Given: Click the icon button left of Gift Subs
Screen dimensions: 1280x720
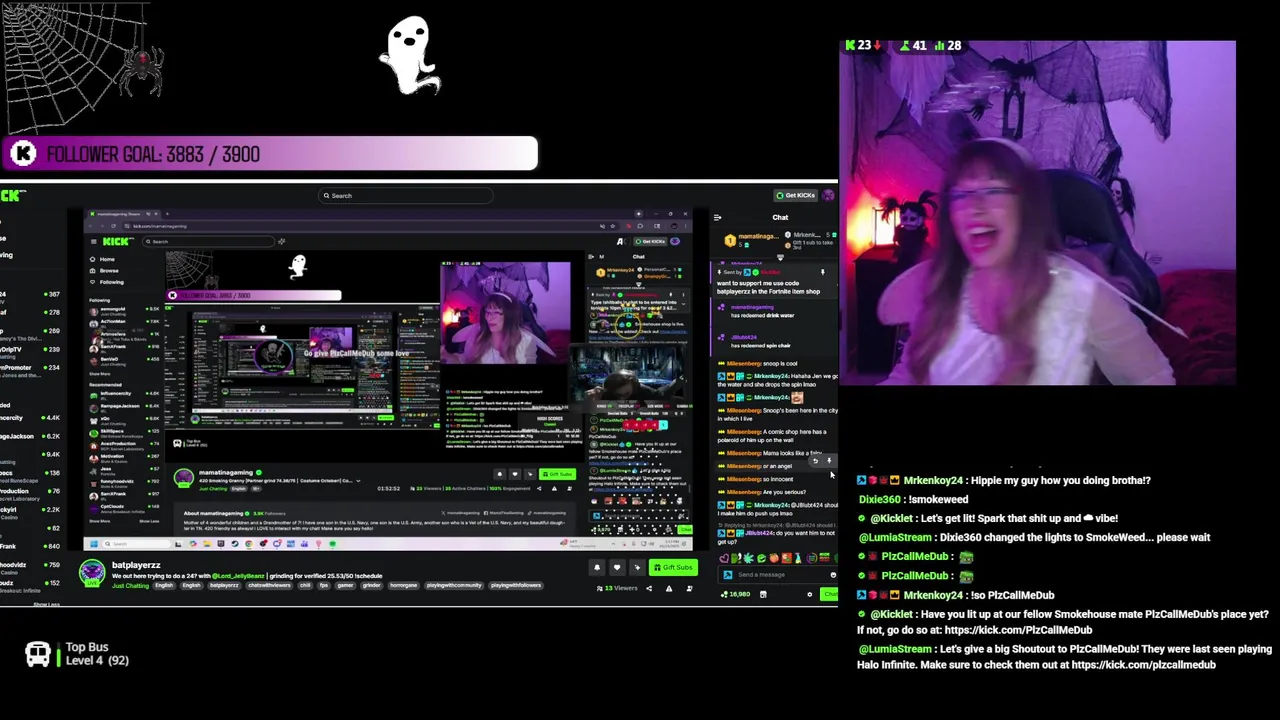Looking at the screenshot, I should coord(637,567).
